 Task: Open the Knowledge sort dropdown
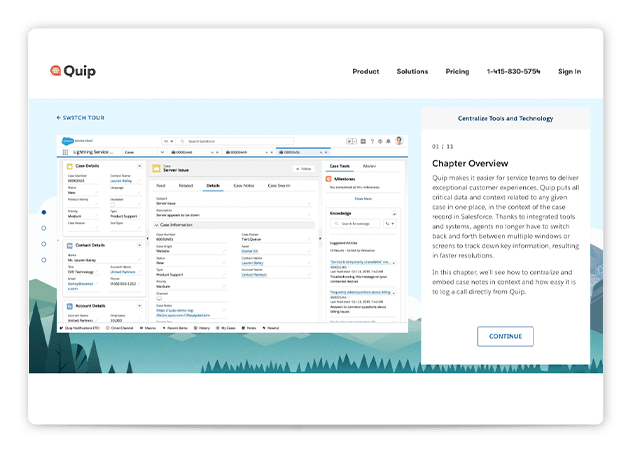tap(390, 224)
